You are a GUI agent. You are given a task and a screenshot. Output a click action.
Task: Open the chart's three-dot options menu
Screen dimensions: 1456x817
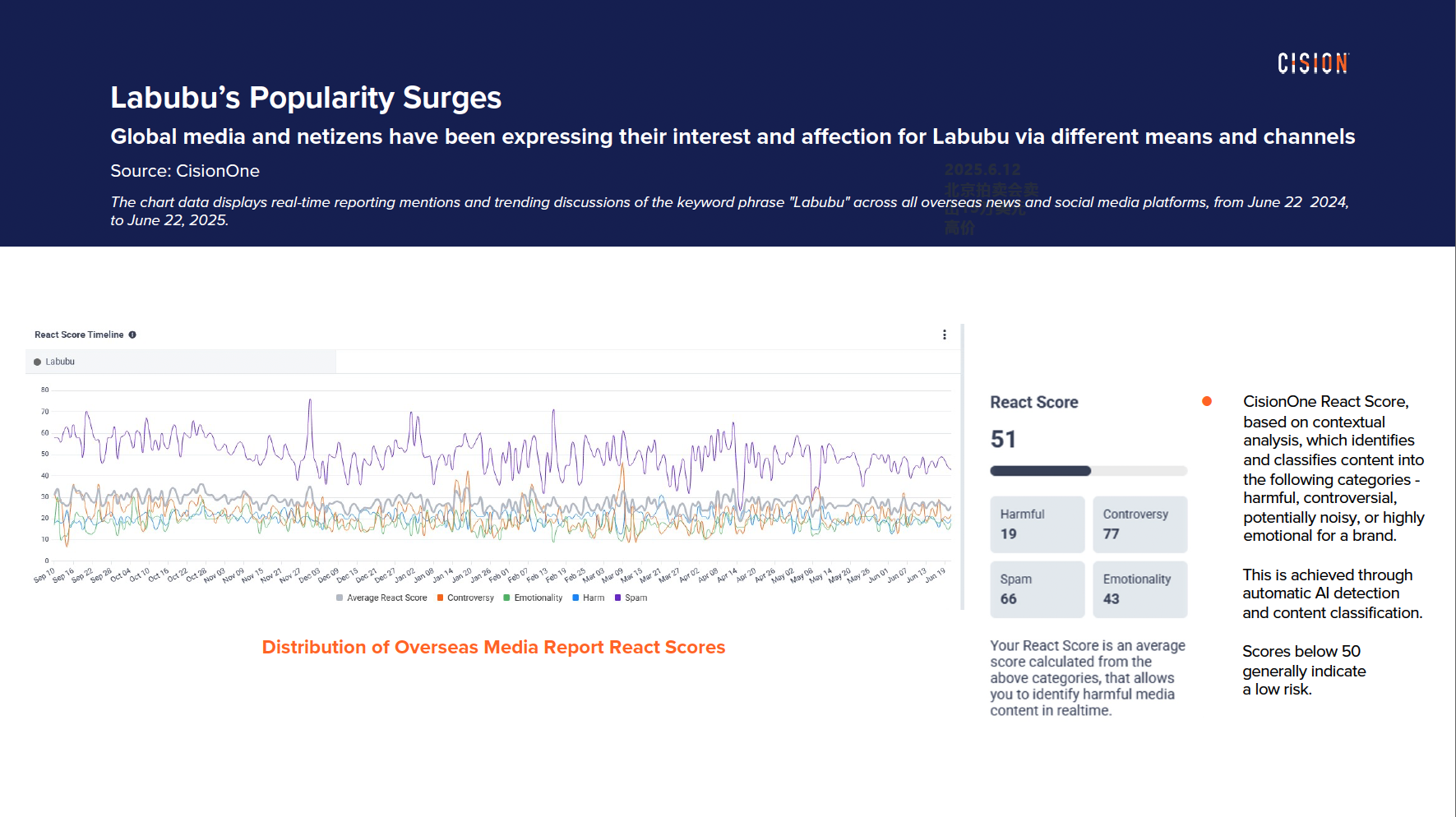coord(945,335)
